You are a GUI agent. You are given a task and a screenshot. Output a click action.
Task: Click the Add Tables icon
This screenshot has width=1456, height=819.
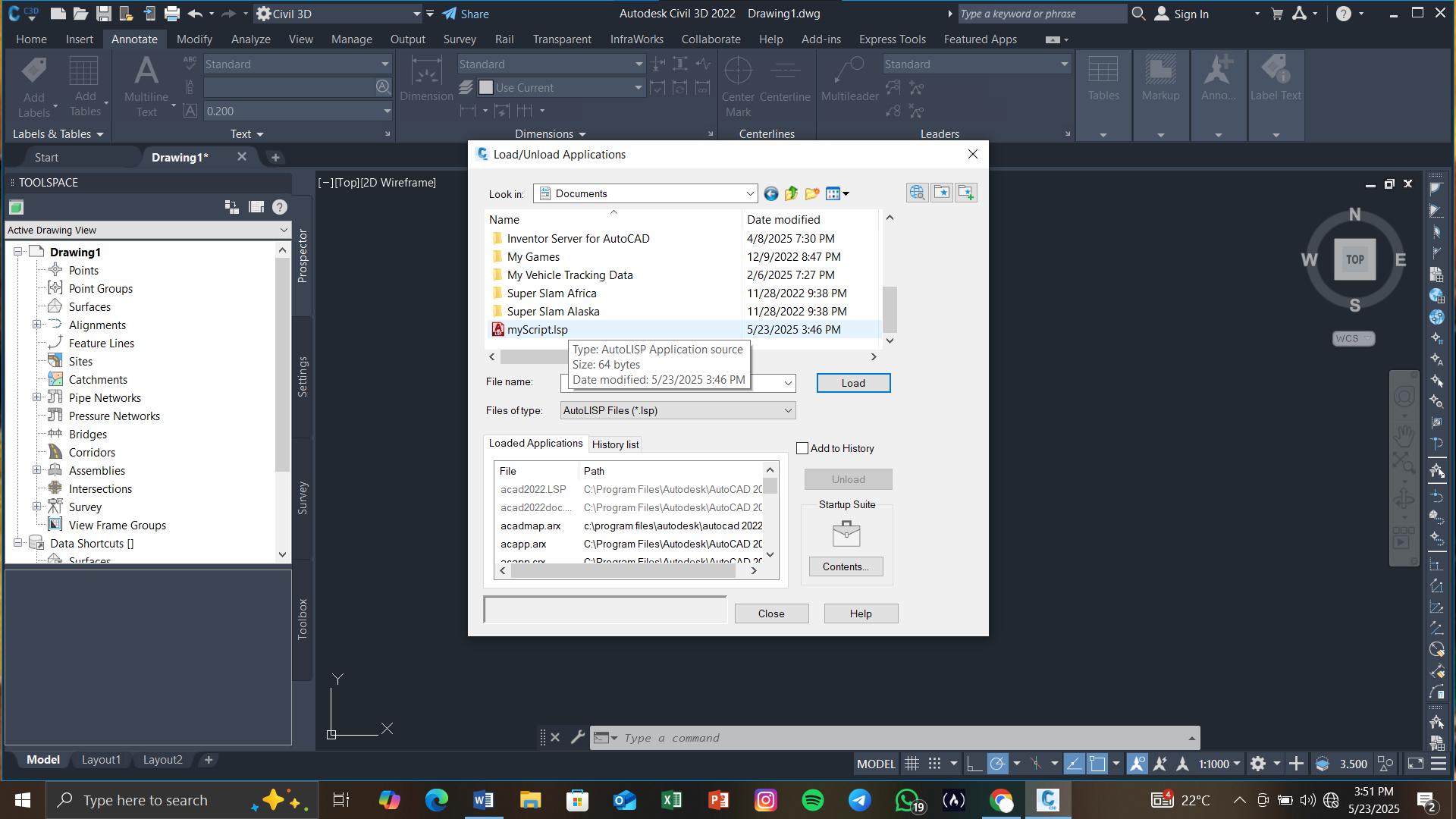point(83,72)
